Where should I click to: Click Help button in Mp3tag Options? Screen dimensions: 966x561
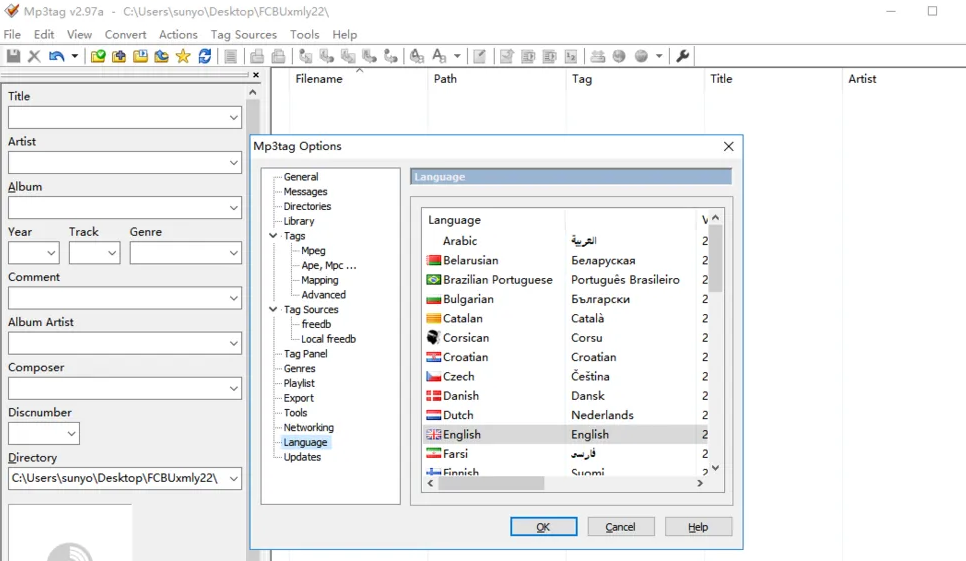pyautogui.click(x=698, y=527)
